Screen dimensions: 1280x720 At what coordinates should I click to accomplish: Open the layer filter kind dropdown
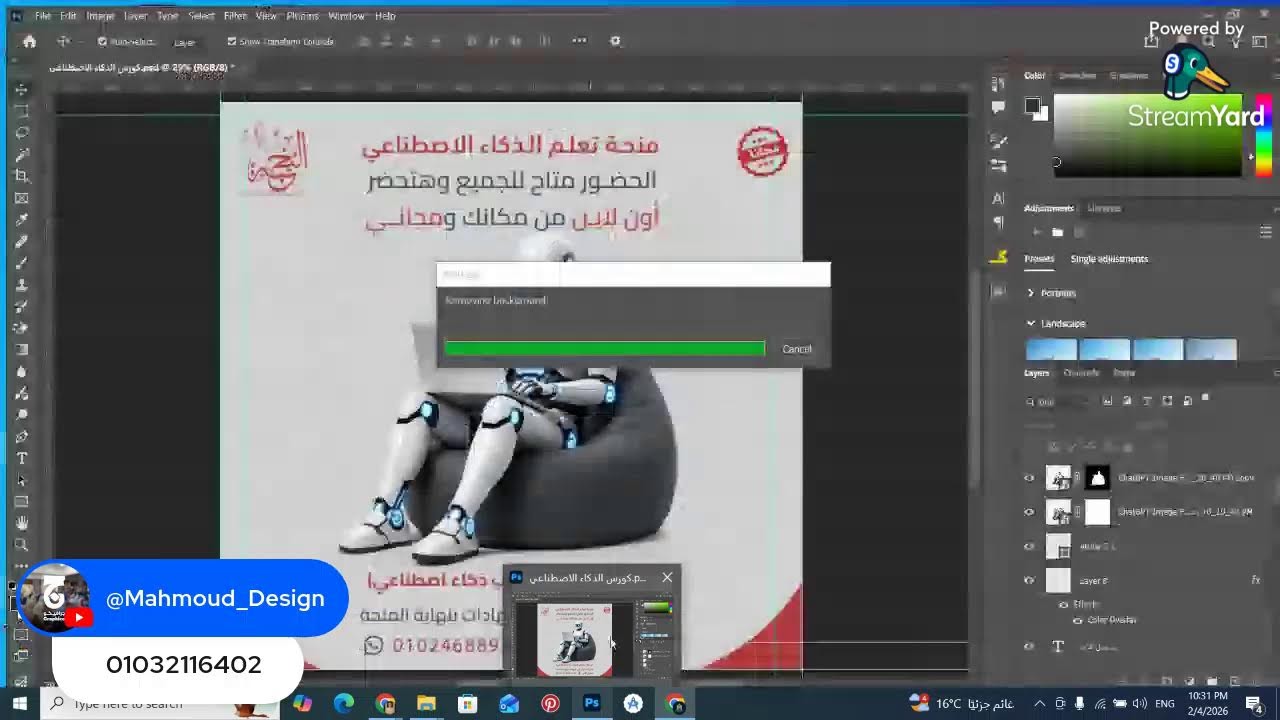(x=1060, y=401)
